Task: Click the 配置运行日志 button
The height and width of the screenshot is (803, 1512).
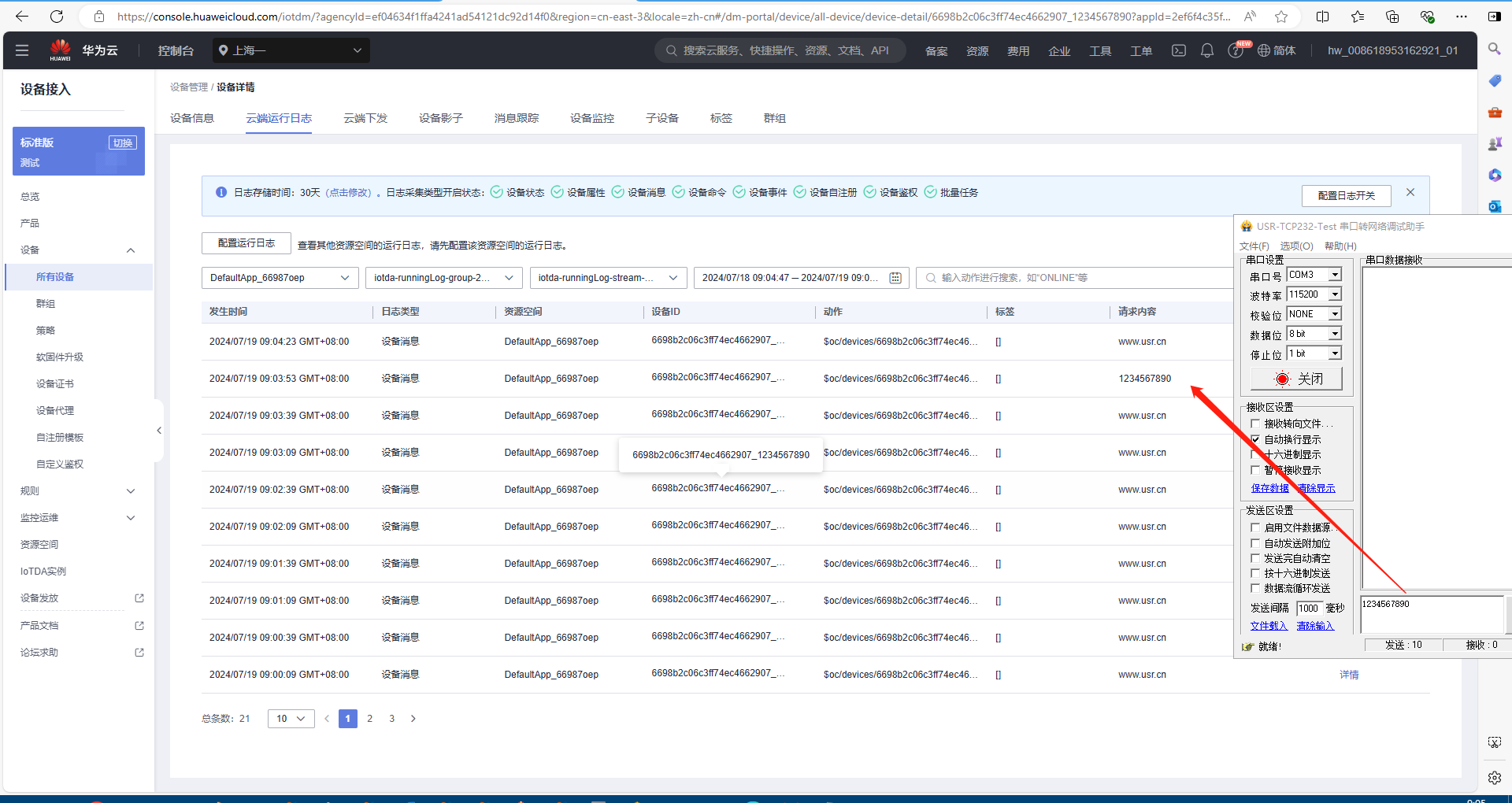Action: (246, 243)
